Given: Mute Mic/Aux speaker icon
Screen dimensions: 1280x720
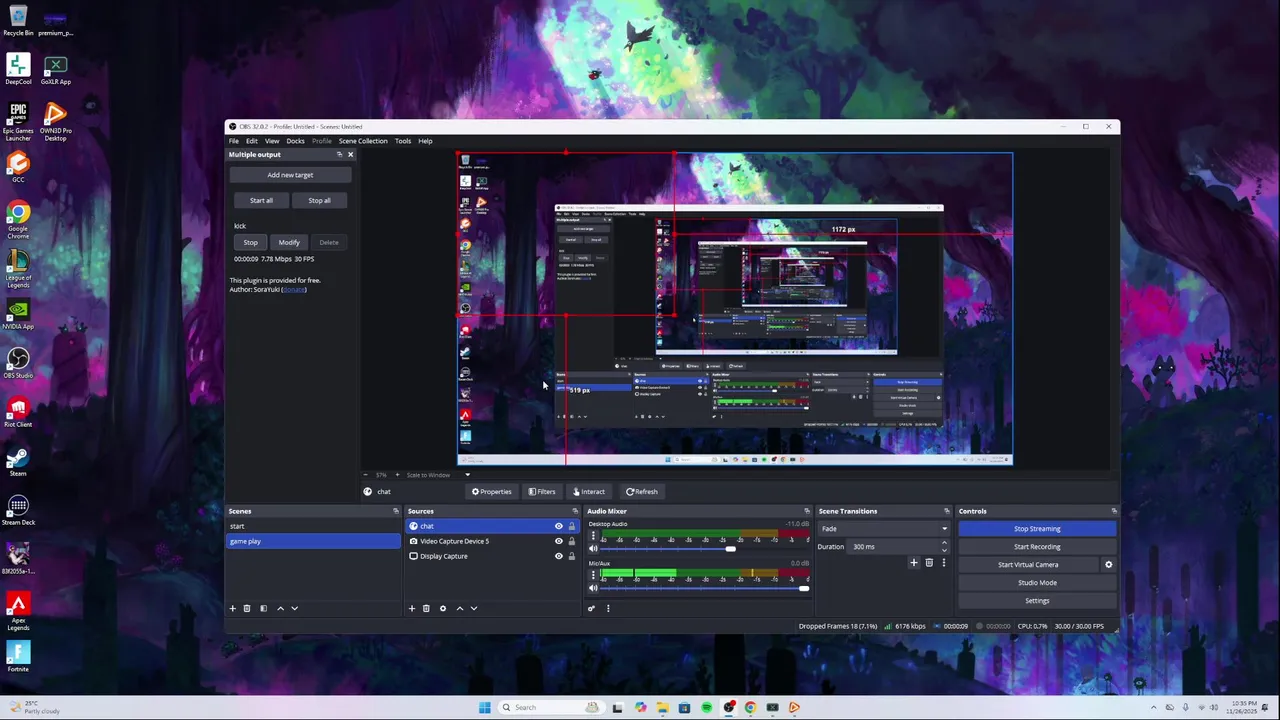Looking at the screenshot, I should [593, 588].
